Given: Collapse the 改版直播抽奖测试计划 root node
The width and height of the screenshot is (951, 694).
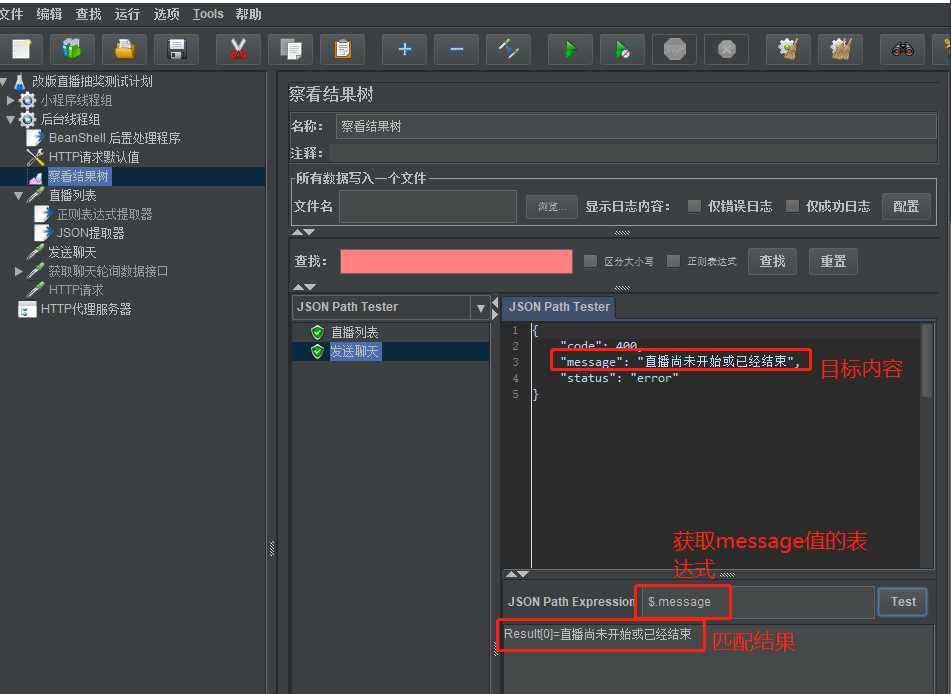Looking at the screenshot, I should click(x=4, y=81).
